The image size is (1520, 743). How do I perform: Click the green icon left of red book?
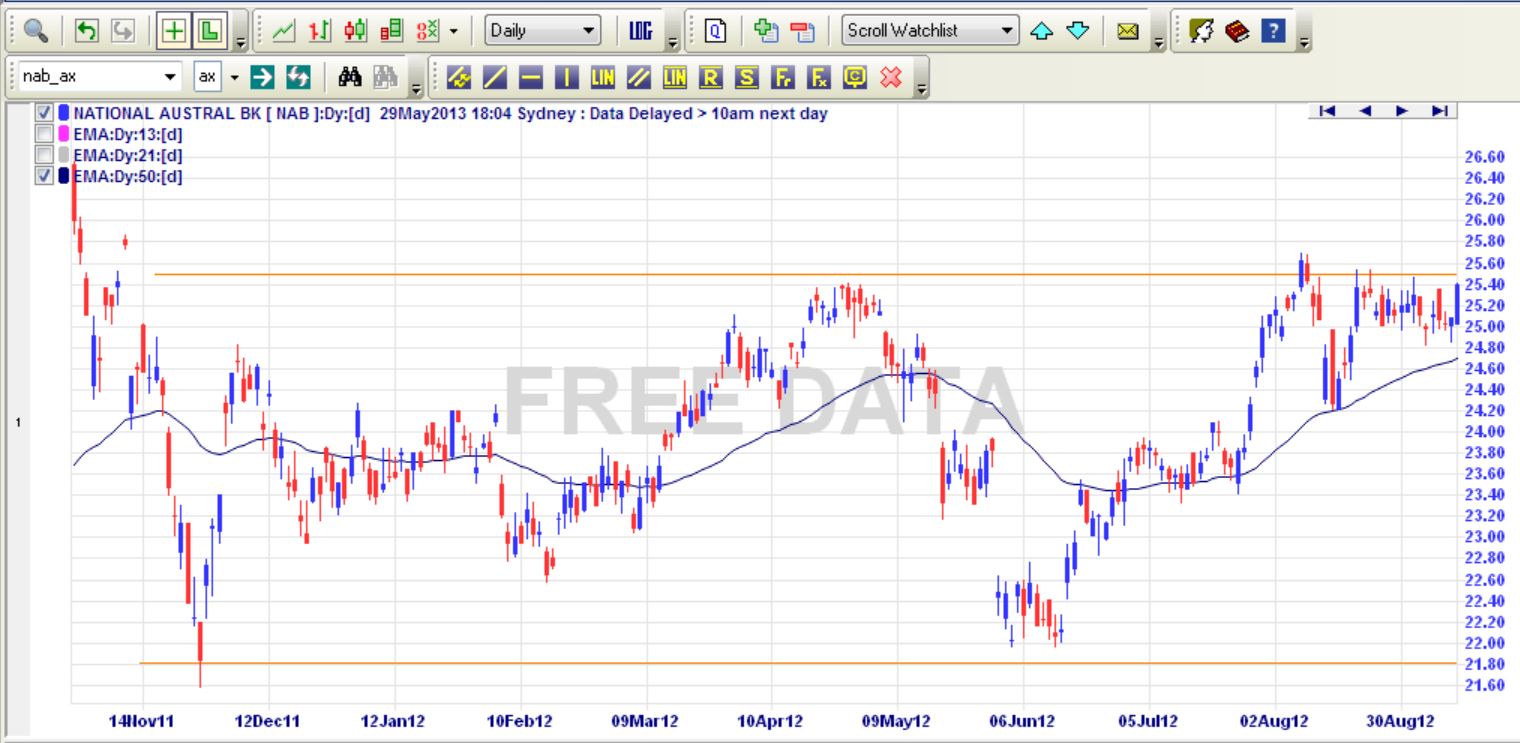1201,31
